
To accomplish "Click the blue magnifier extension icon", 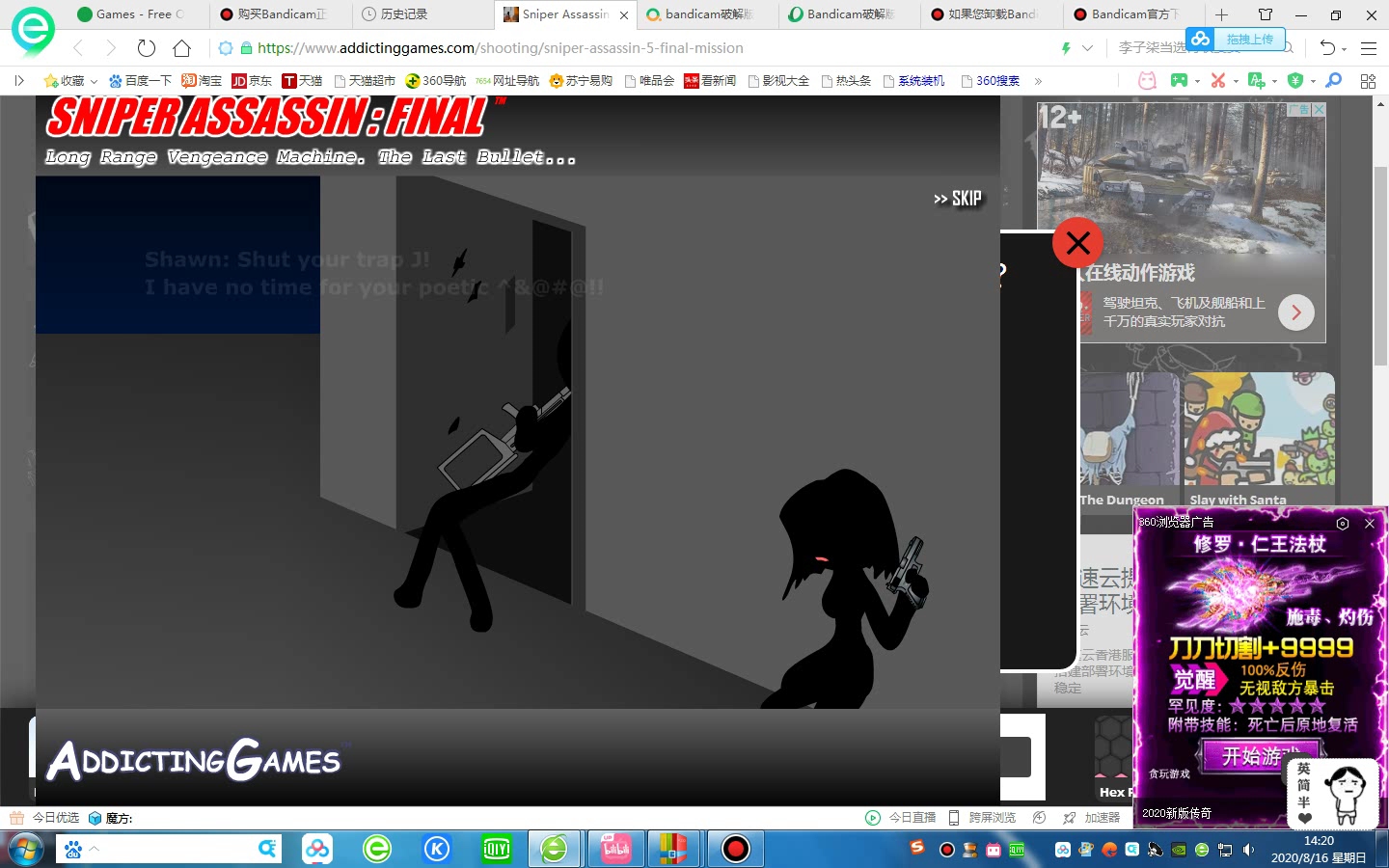I will 1334,81.
